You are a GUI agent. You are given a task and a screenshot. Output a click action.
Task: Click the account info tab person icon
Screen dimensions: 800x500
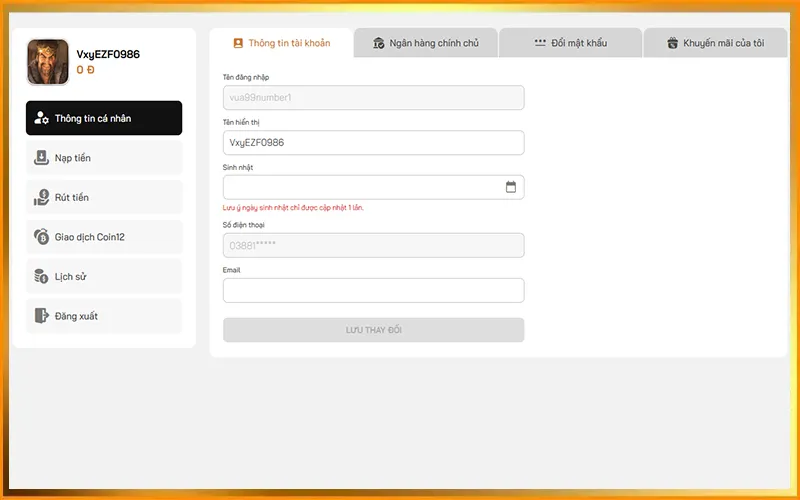(238, 43)
